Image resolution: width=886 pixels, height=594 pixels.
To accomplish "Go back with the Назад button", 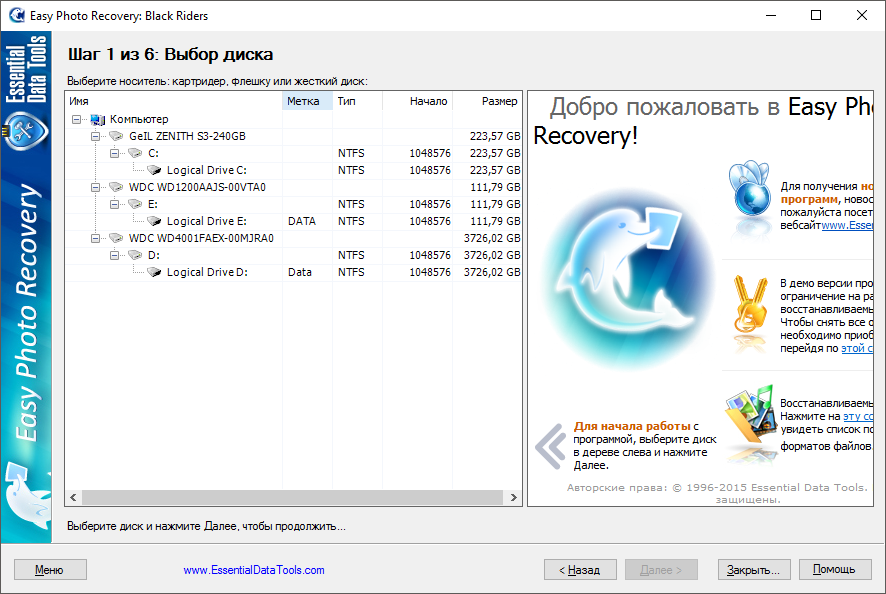I will 580,570.
